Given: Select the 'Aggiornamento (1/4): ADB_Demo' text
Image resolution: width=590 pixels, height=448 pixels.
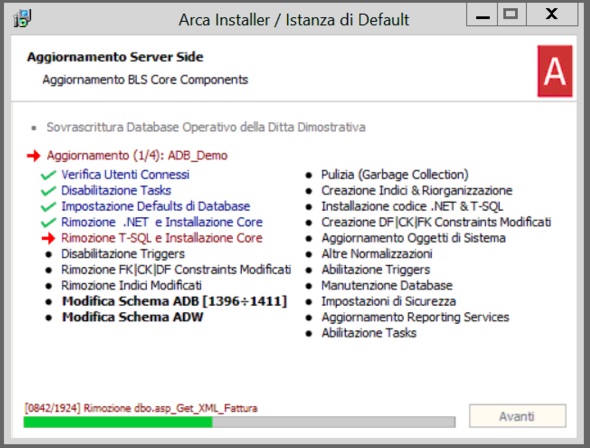Looking at the screenshot, I should pos(137,155).
